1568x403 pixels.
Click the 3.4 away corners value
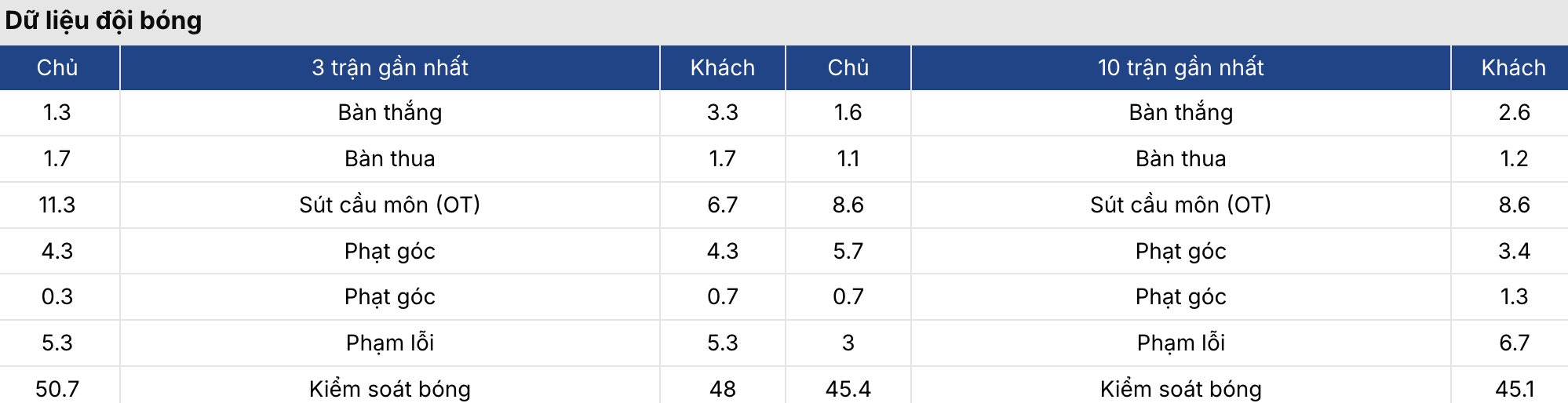coord(1513,251)
